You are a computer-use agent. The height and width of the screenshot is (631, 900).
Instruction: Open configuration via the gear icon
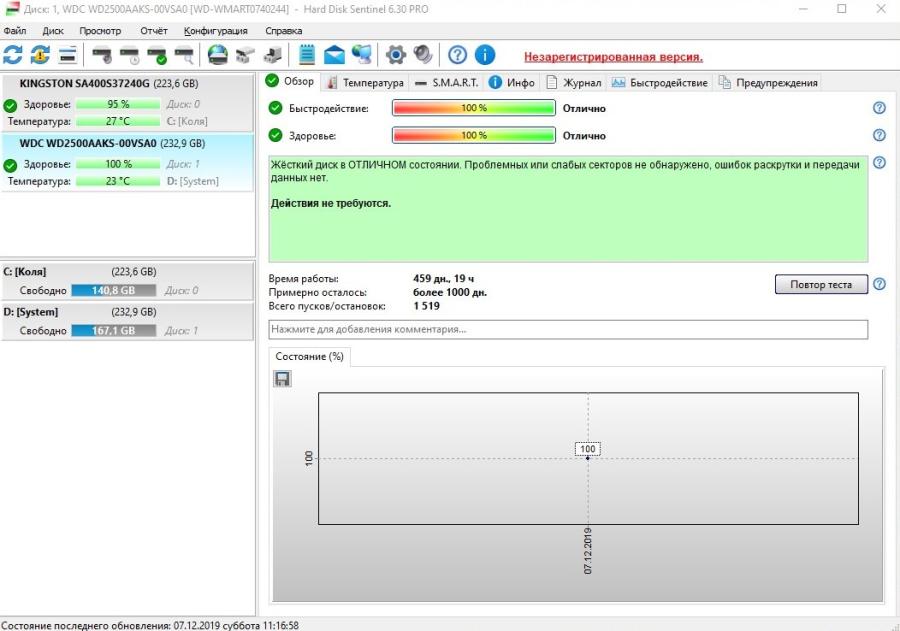click(396, 55)
